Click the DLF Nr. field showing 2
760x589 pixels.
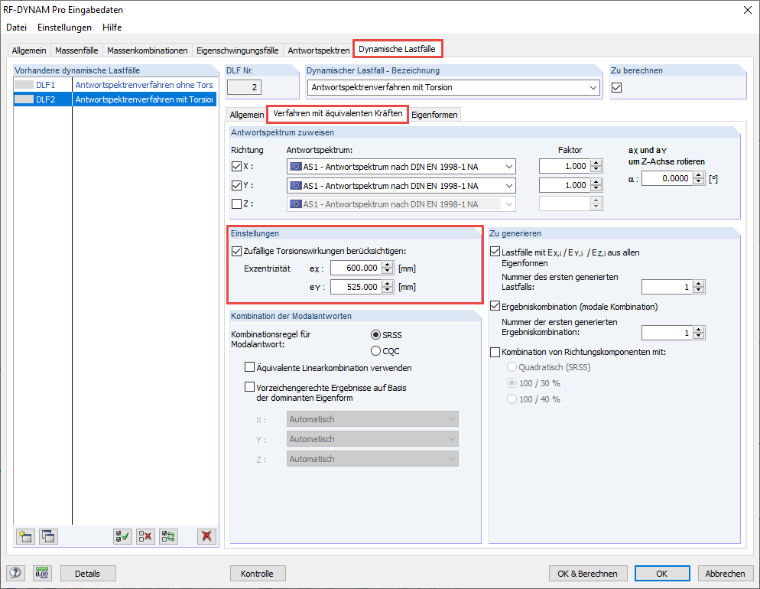pos(245,87)
